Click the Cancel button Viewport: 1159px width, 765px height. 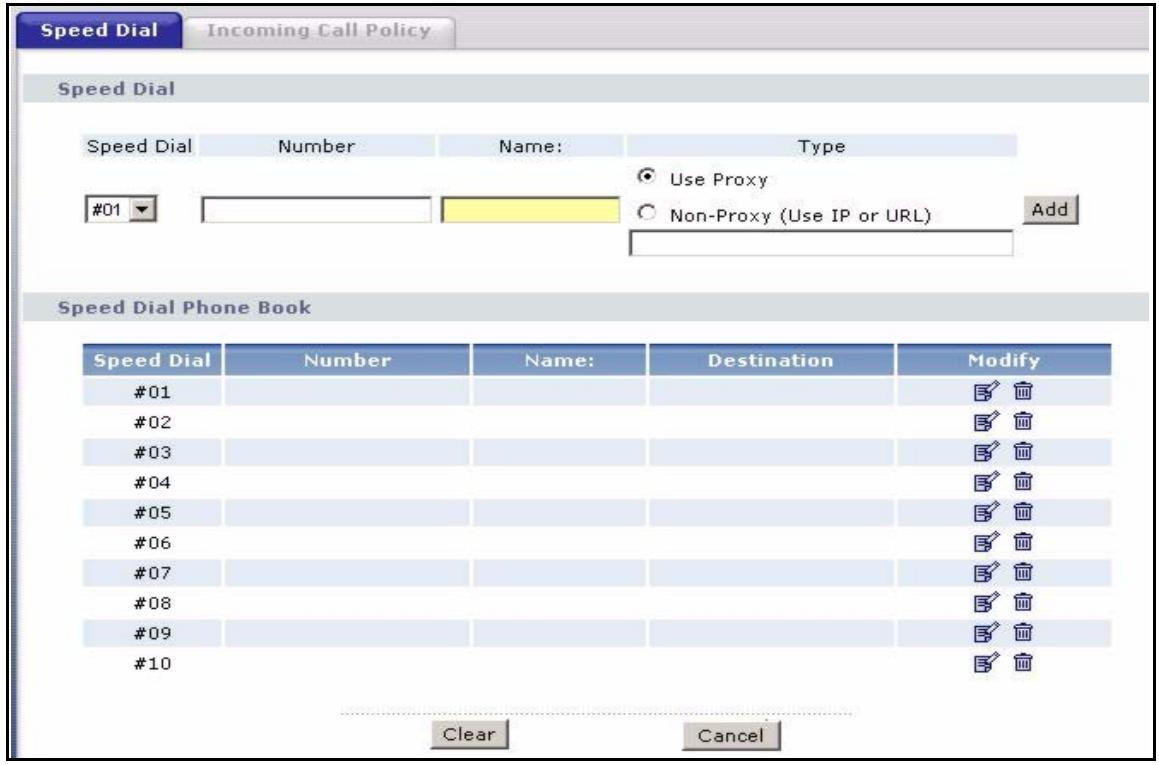pyautogui.click(x=730, y=735)
